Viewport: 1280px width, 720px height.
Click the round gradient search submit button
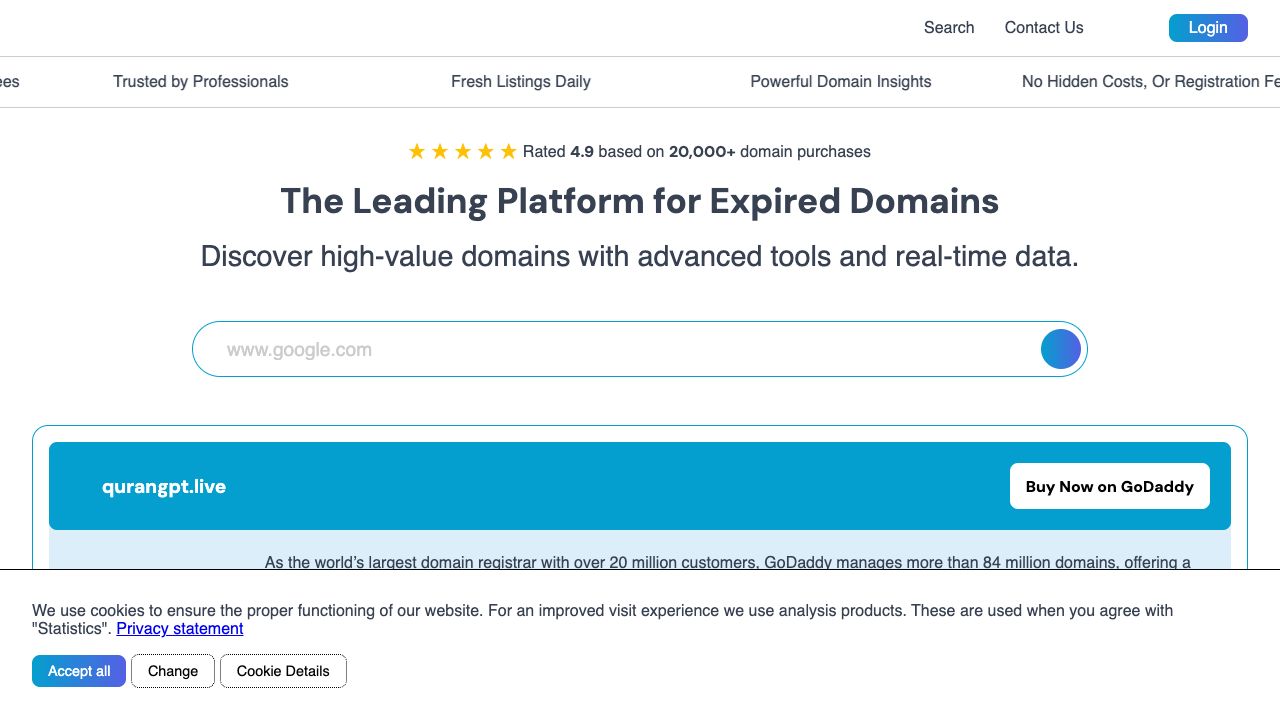pos(1060,349)
